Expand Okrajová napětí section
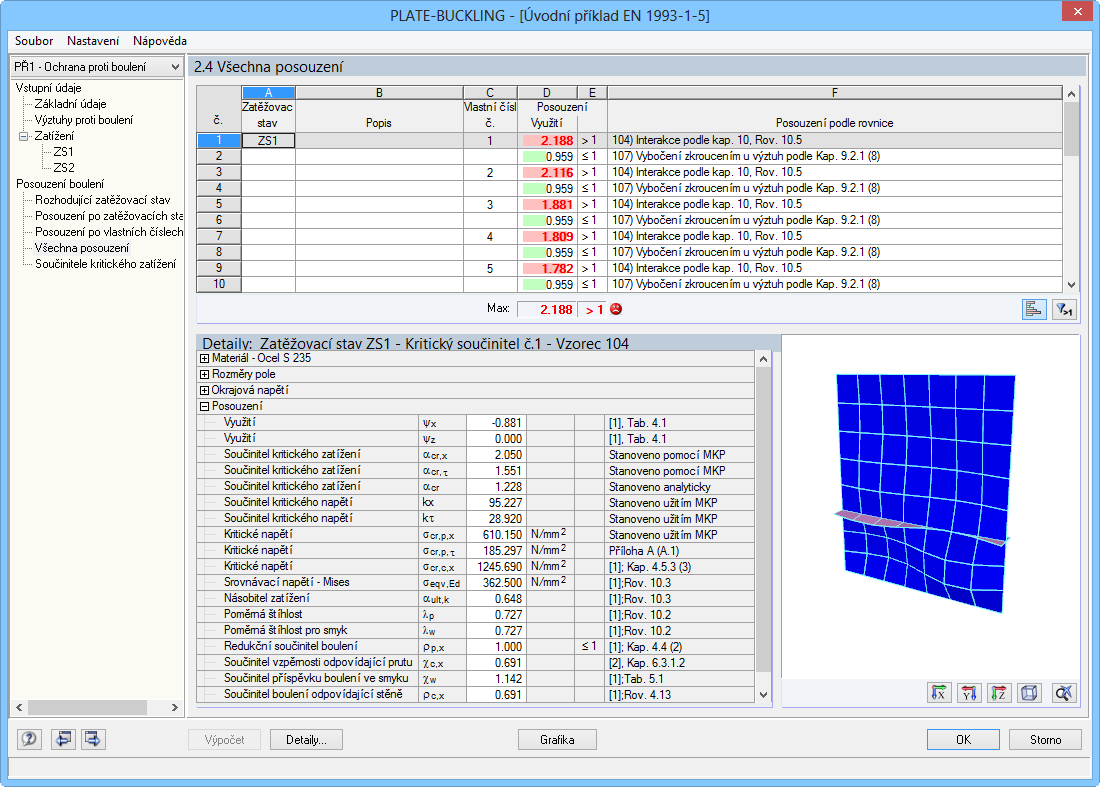The image size is (1100, 787). click(x=204, y=391)
